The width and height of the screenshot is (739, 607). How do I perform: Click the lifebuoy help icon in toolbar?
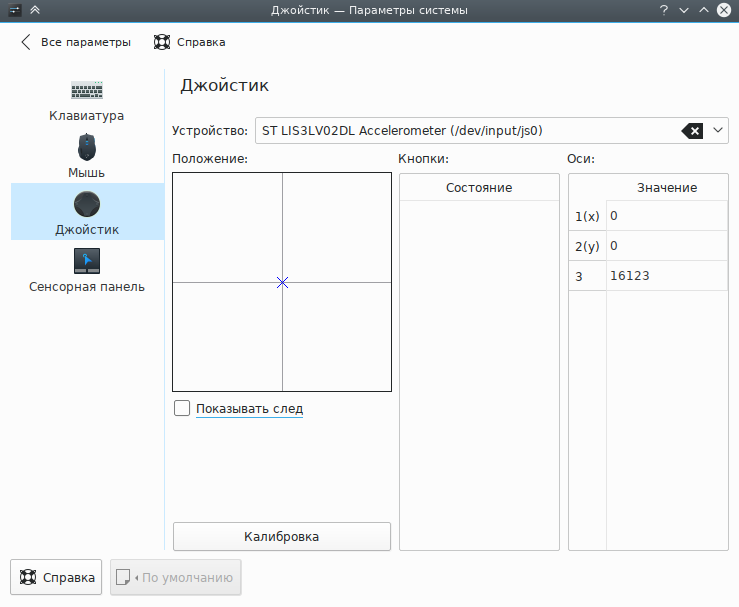click(162, 42)
